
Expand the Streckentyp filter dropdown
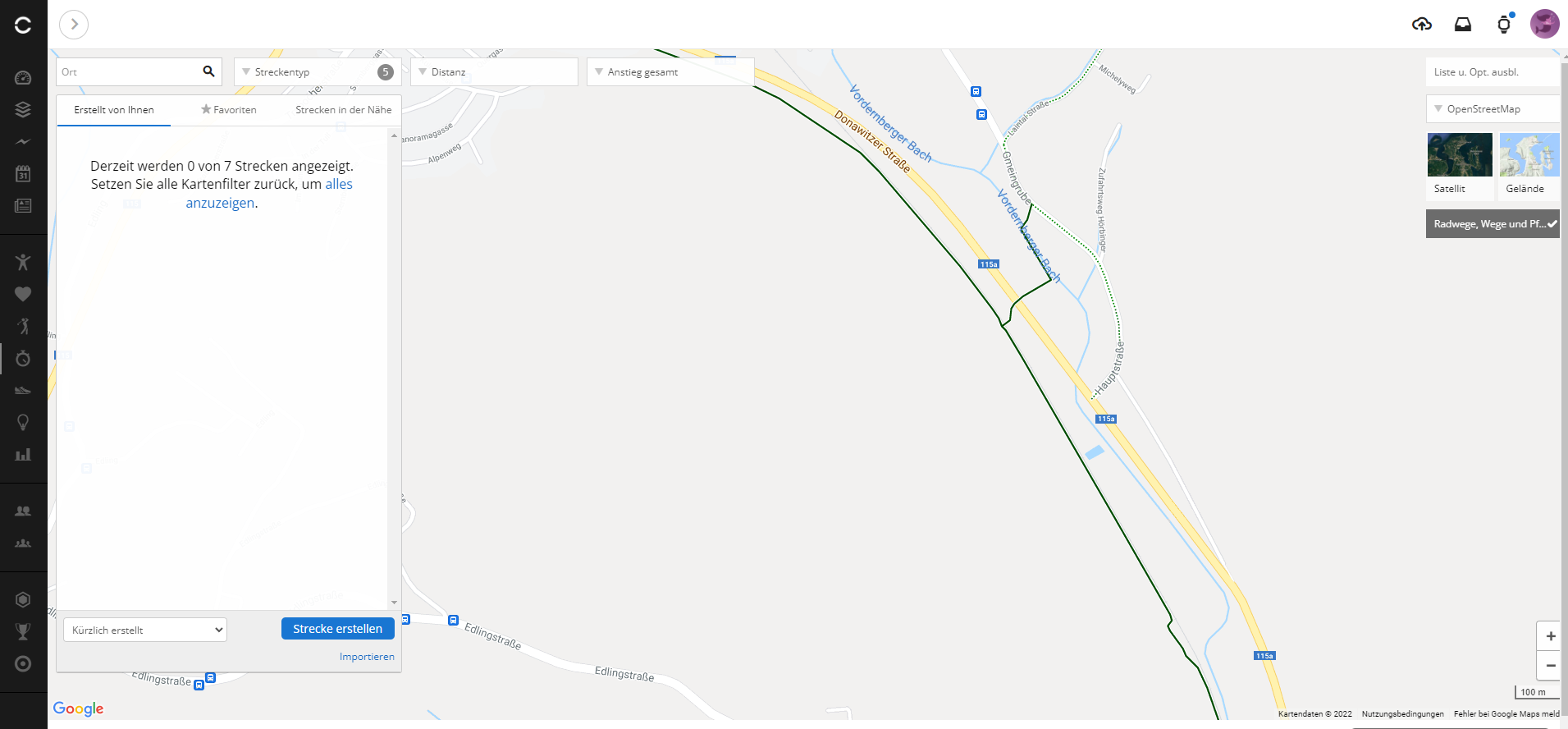point(318,72)
